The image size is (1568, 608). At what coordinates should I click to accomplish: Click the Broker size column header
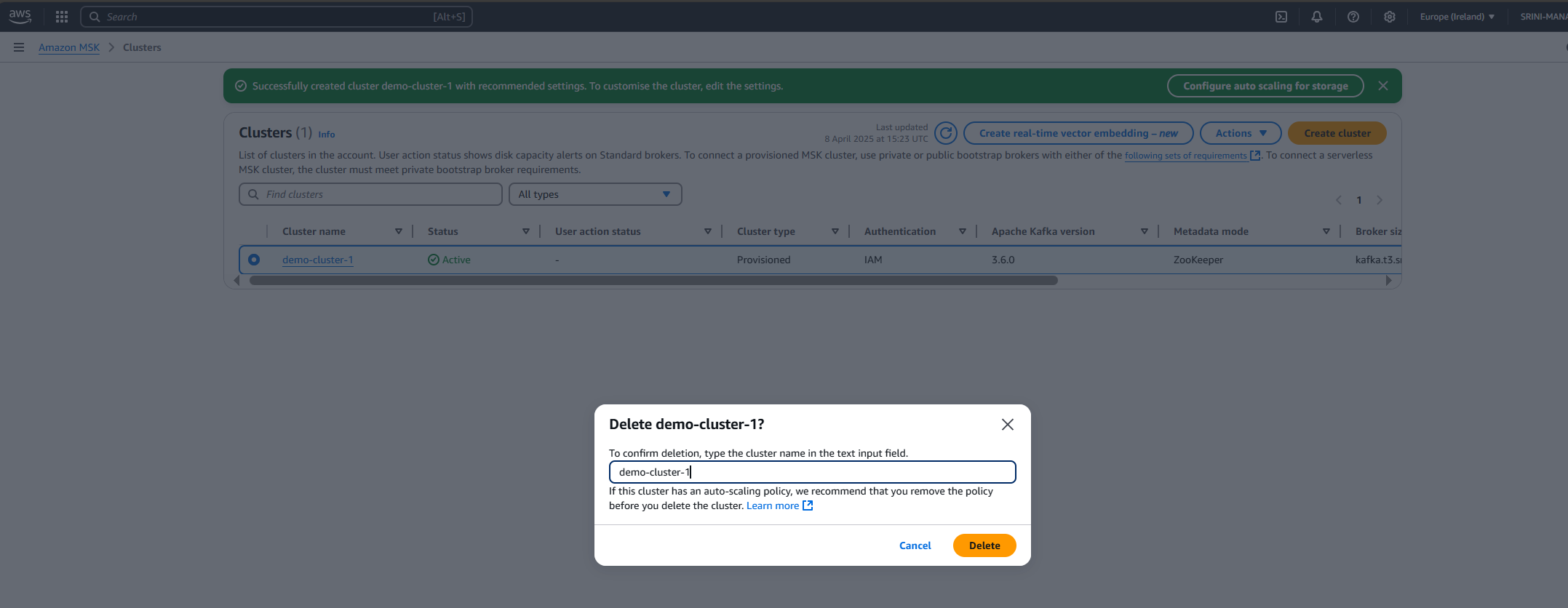pyautogui.click(x=1378, y=231)
